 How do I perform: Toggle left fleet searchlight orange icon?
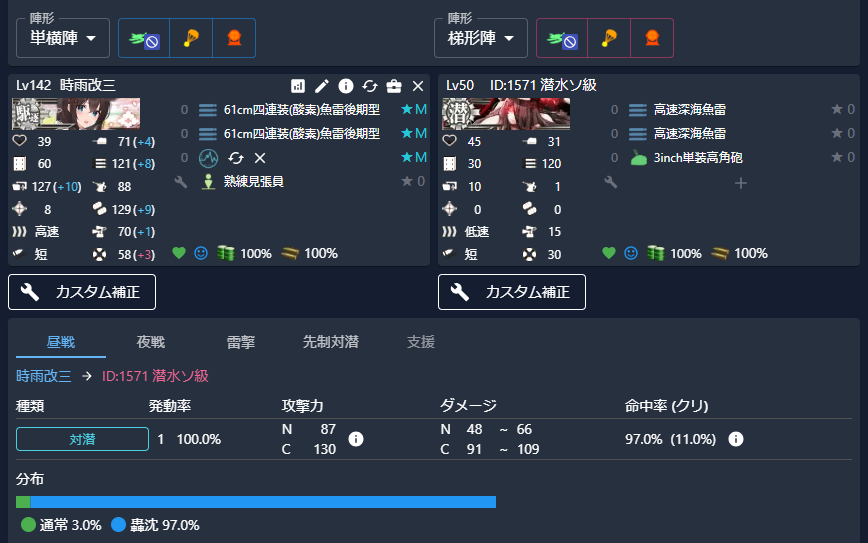pyautogui.click(x=234, y=38)
